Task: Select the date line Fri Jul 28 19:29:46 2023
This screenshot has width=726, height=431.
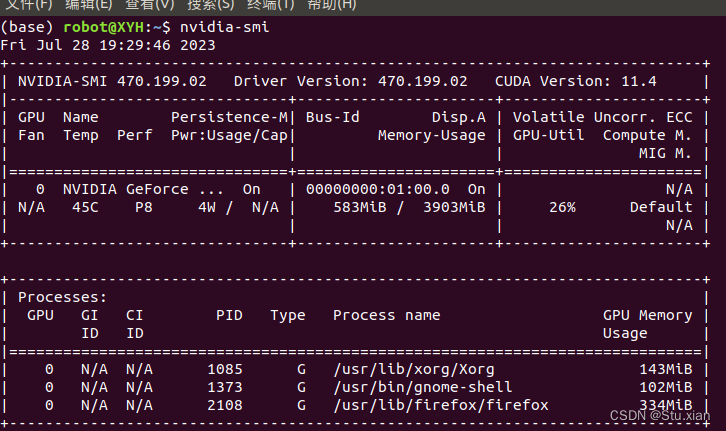Action: click(x=108, y=45)
